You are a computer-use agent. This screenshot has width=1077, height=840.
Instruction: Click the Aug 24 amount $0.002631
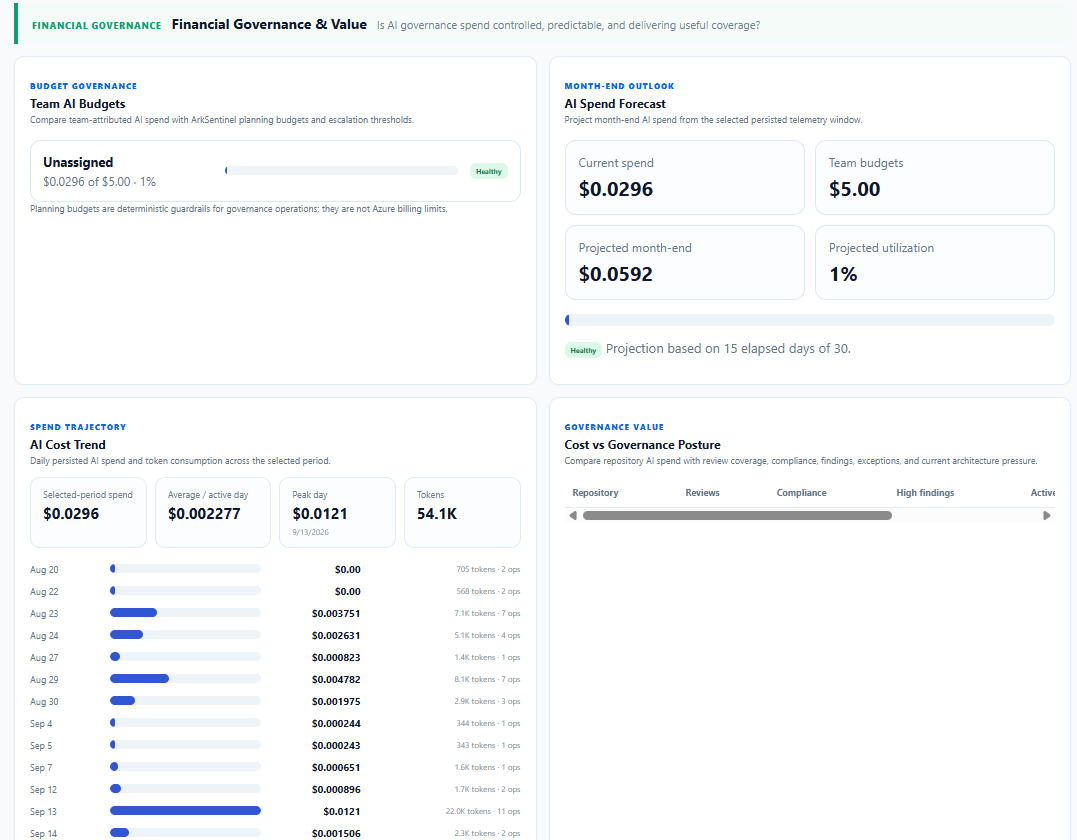click(336, 635)
